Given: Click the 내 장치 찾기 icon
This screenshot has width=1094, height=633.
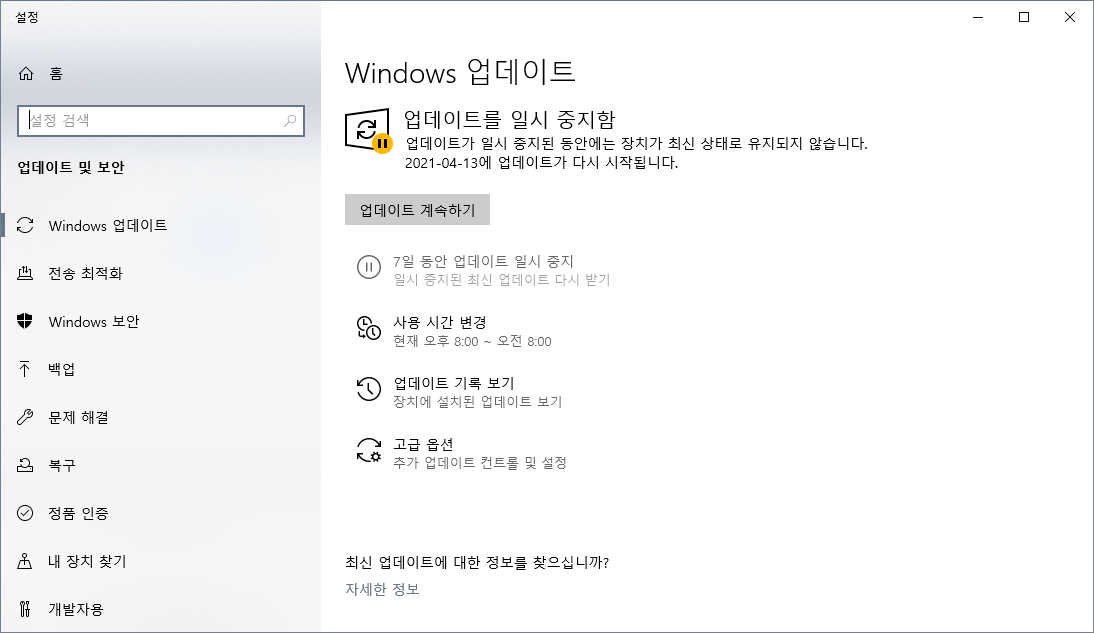Looking at the screenshot, I should point(25,561).
